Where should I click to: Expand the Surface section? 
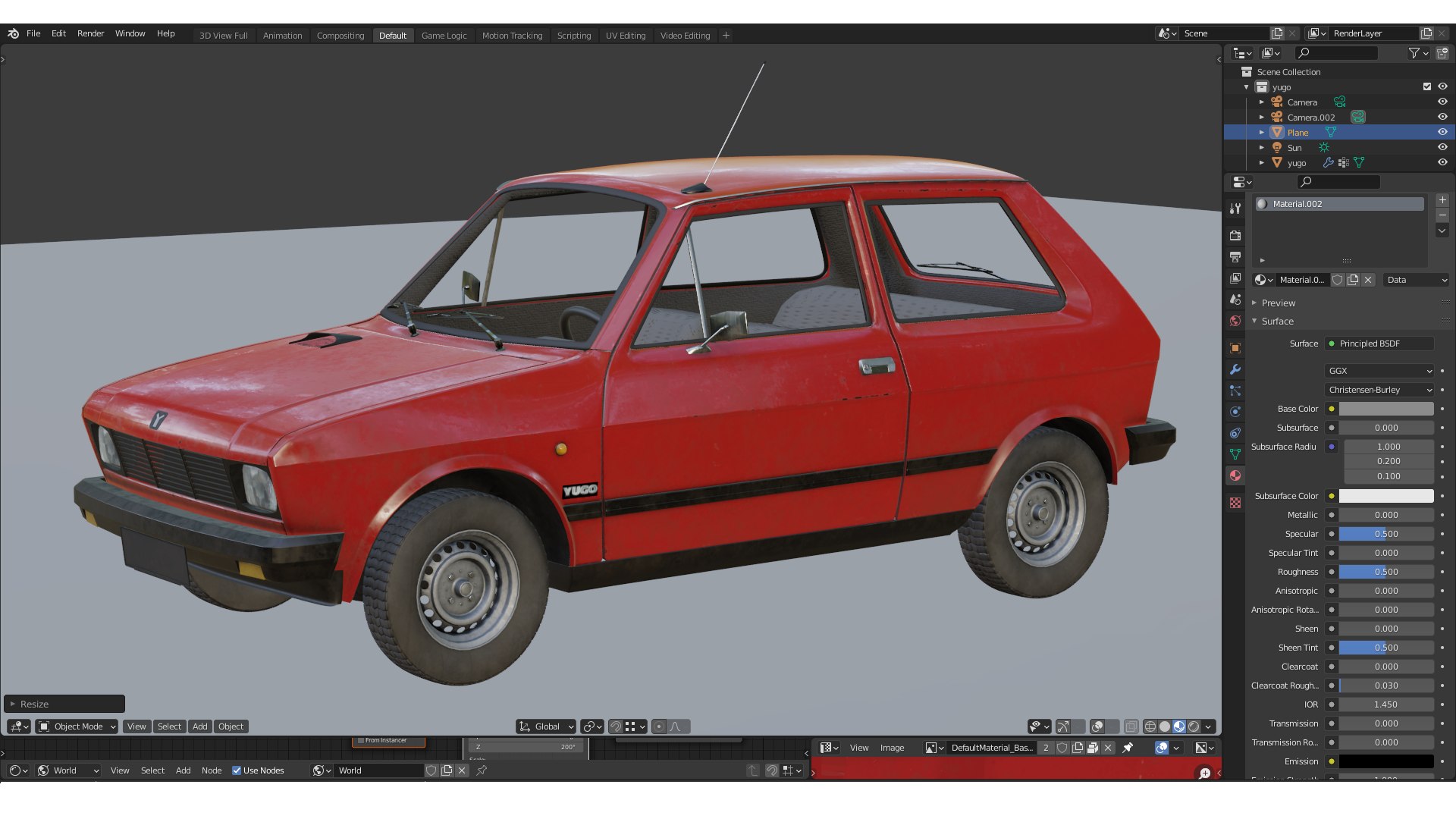tap(1277, 321)
